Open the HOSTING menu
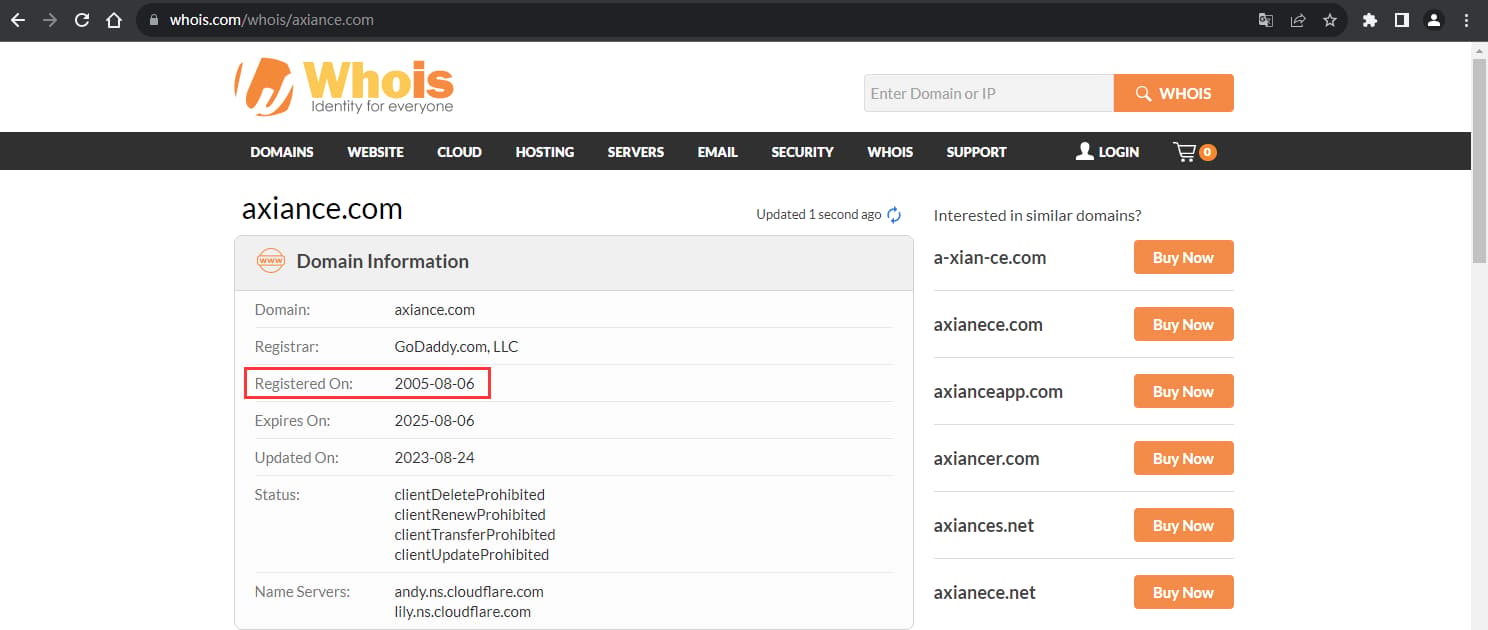 pyautogui.click(x=545, y=152)
